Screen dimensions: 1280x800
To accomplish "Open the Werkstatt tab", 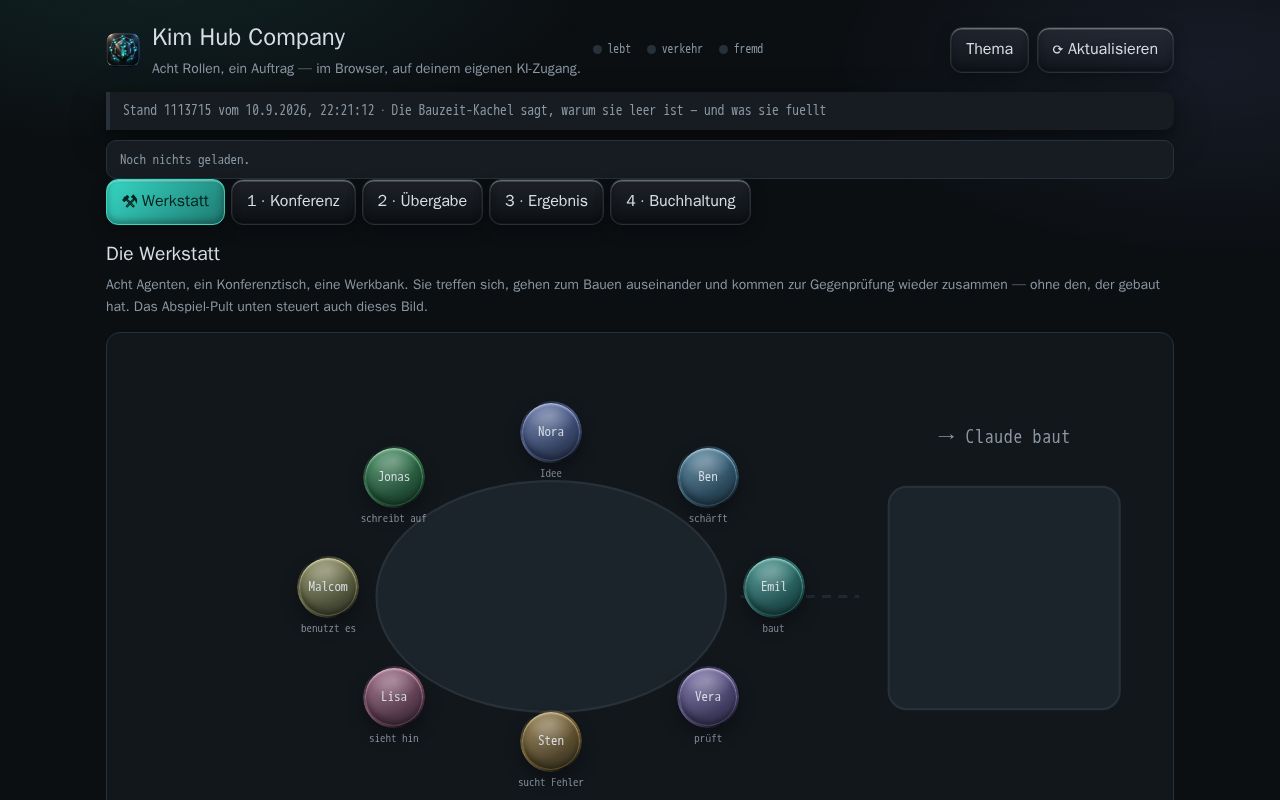I will pyautogui.click(x=165, y=202).
